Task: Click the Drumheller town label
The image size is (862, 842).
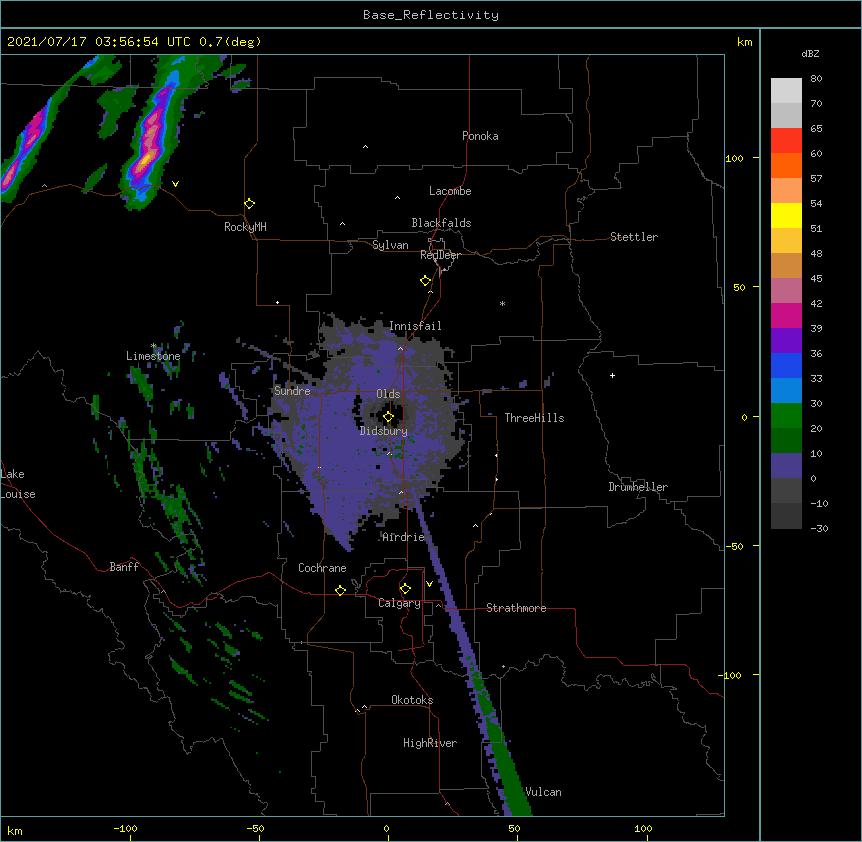Action: (x=638, y=487)
